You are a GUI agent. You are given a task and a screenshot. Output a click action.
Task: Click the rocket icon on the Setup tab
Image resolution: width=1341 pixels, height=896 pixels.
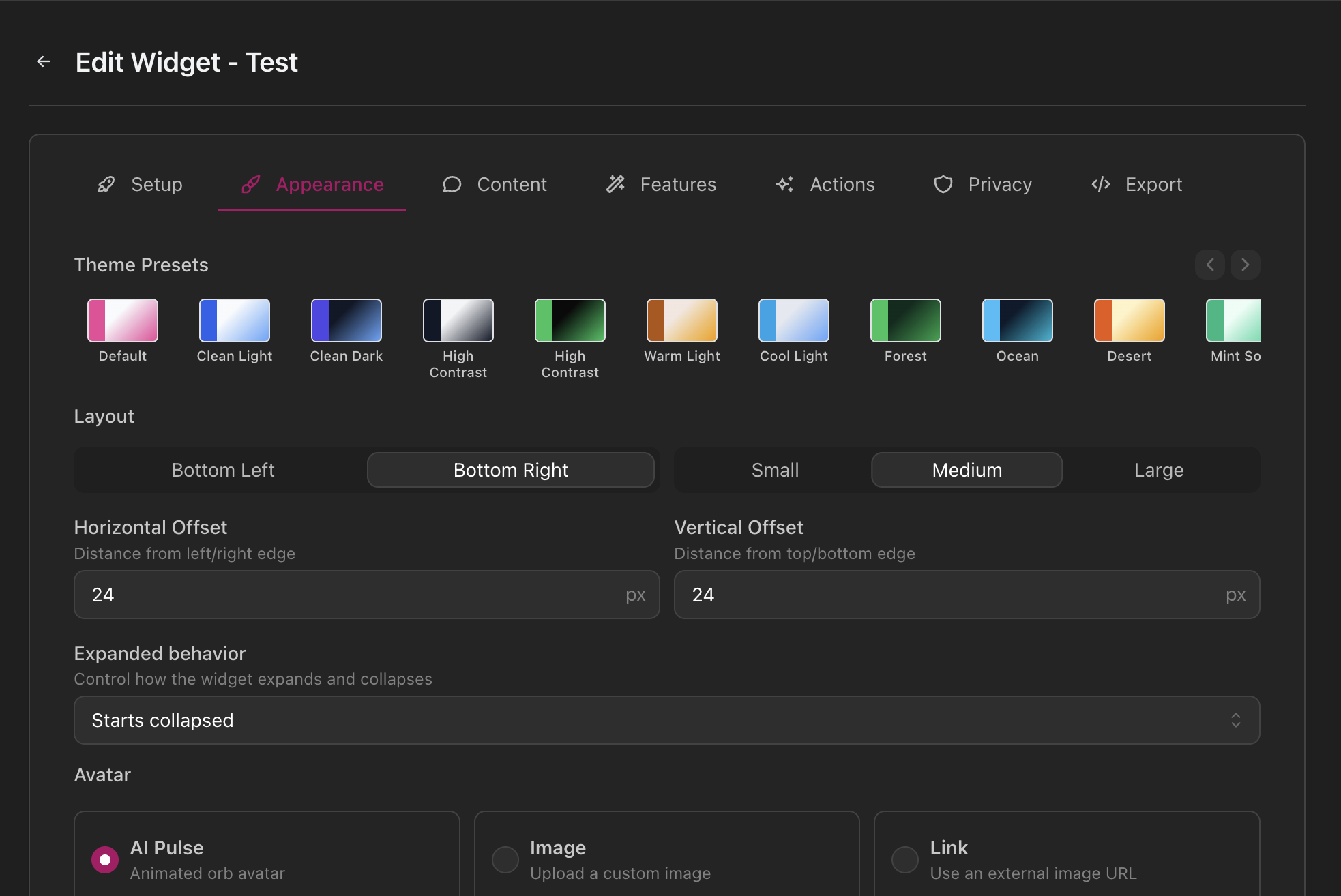106,184
